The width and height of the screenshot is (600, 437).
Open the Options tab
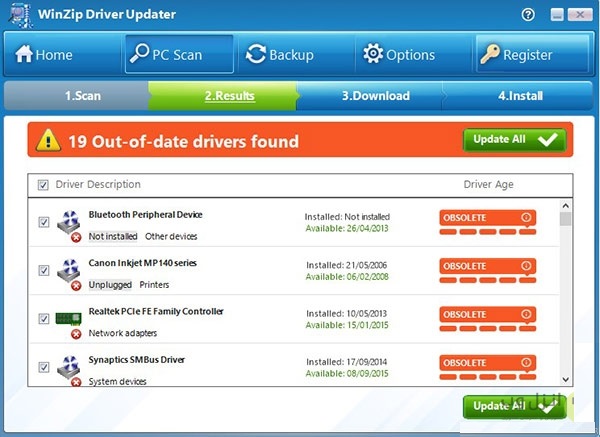(399, 55)
